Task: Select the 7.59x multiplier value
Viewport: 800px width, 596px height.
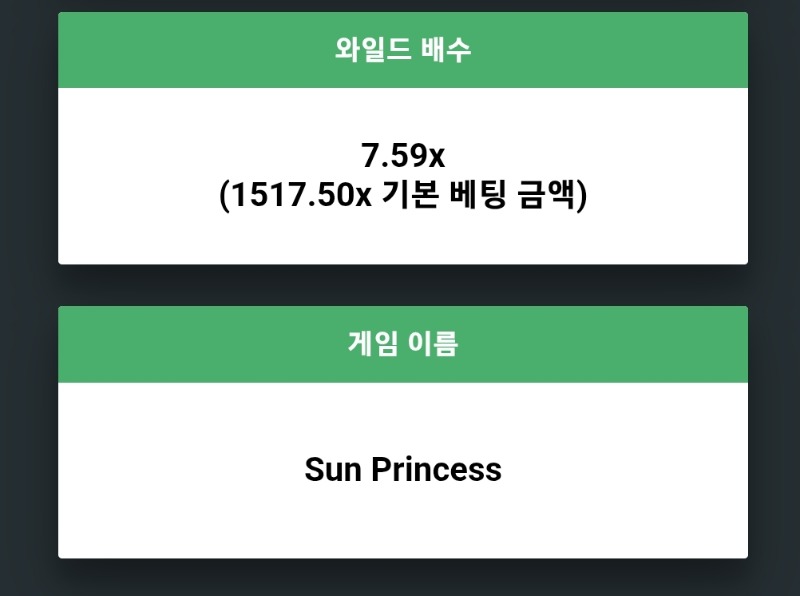Action: coord(402,155)
